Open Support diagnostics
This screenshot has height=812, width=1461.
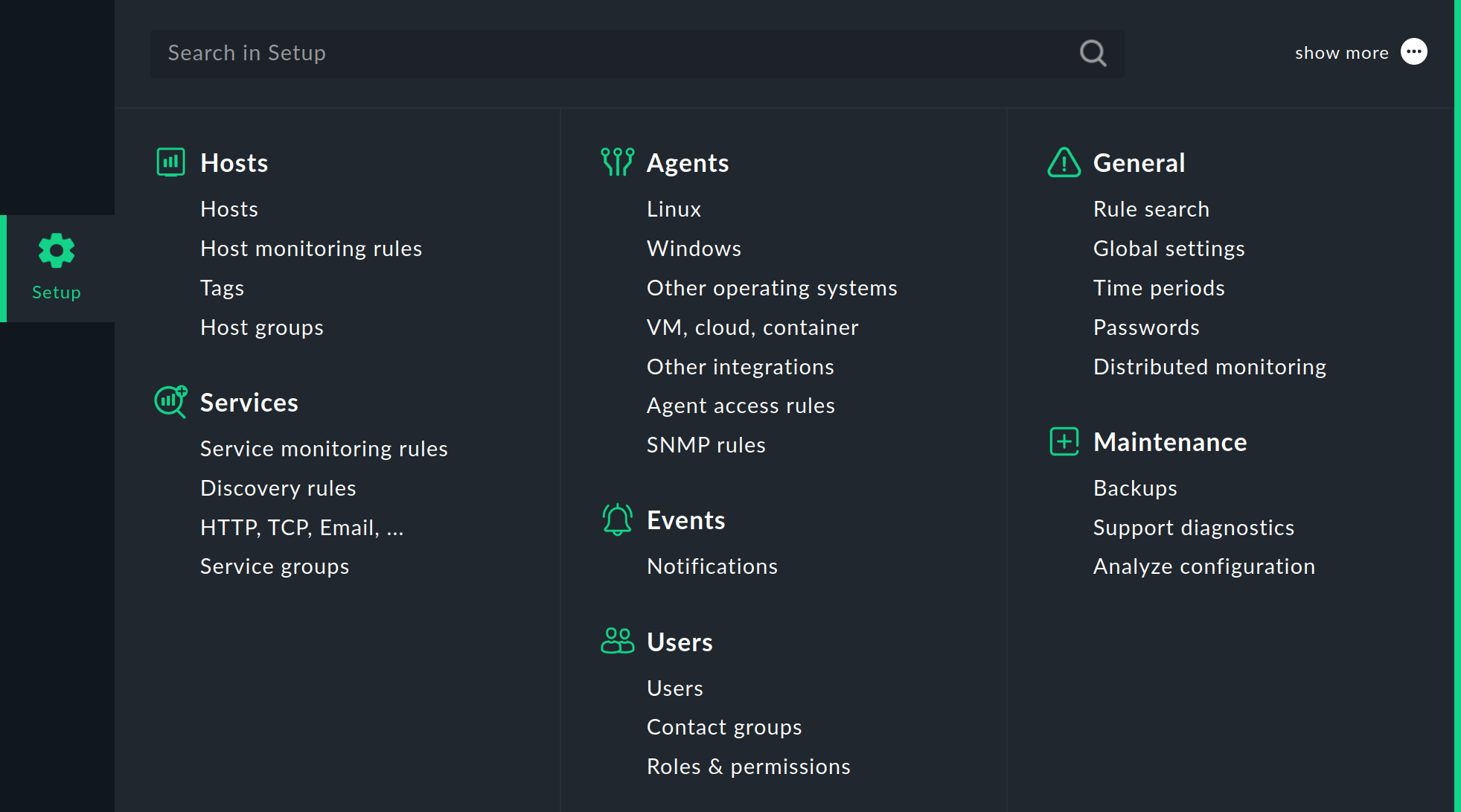[1194, 528]
